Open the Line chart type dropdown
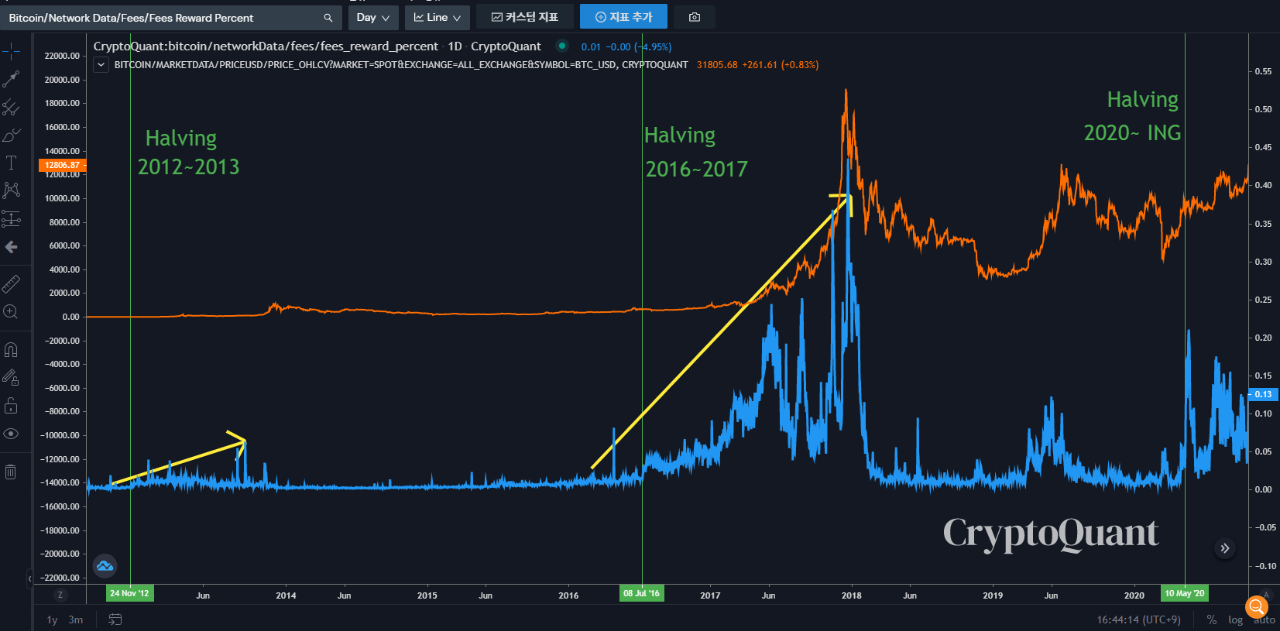This screenshot has width=1280, height=631. tap(436, 16)
